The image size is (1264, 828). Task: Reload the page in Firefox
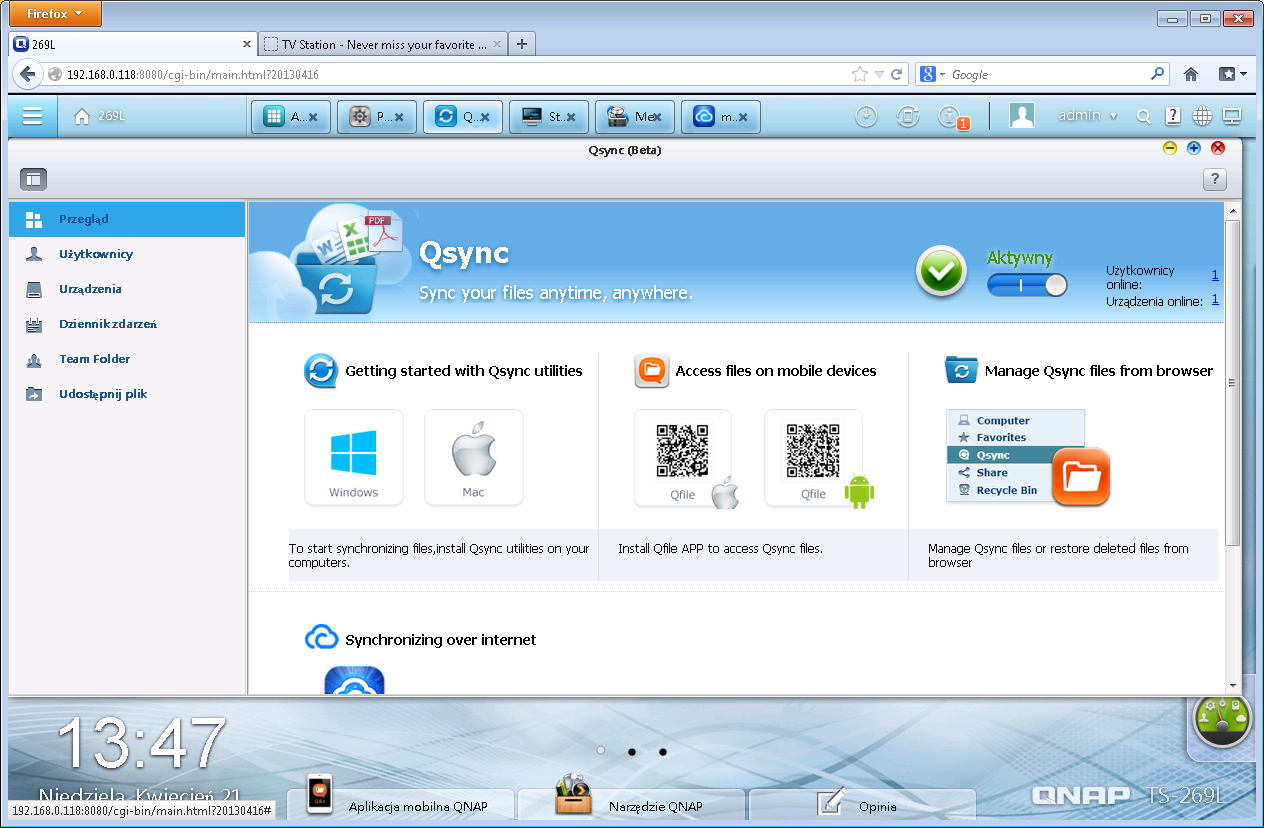pyautogui.click(x=897, y=74)
